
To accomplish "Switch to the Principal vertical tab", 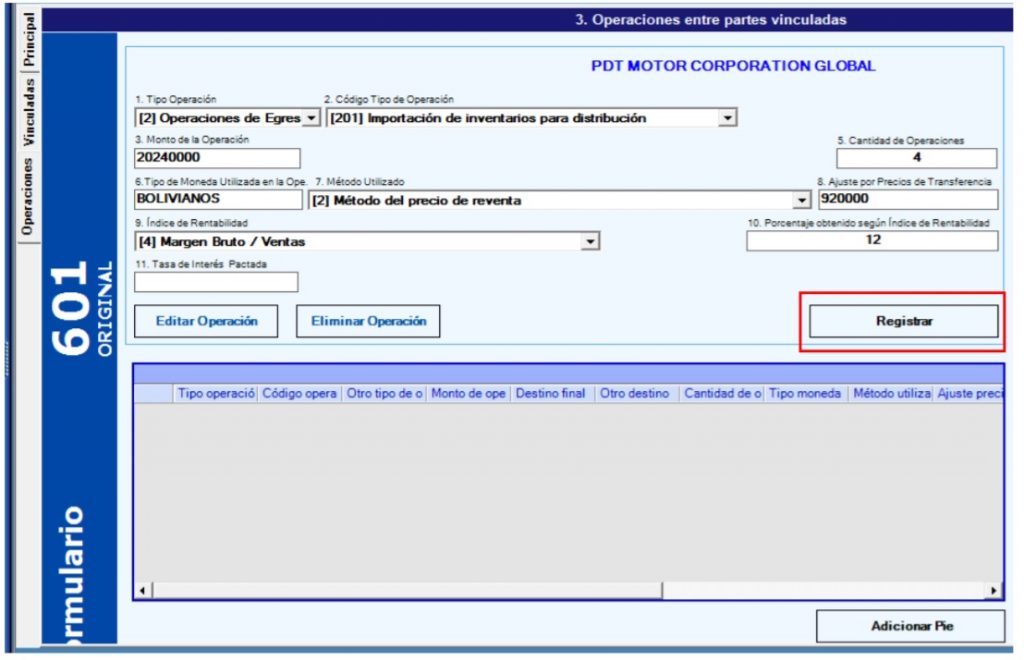I will (x=29, y=38).
